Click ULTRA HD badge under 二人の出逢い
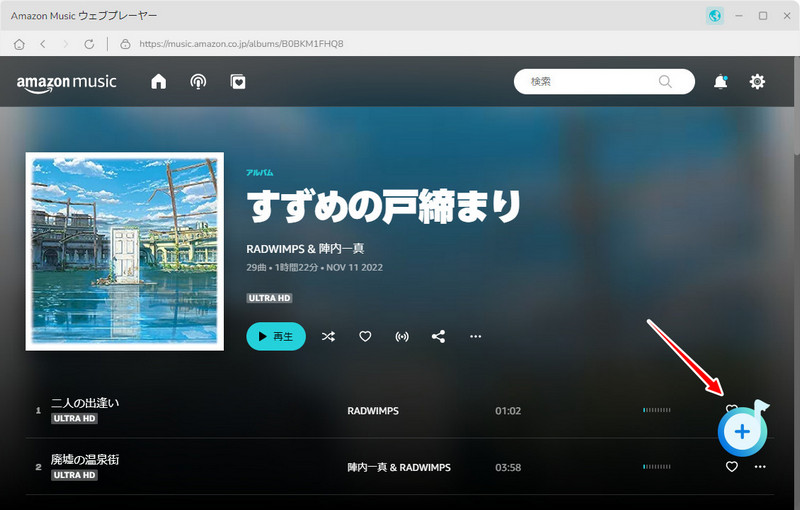Viewport: 800px width, 510px height. click(74, 419)
